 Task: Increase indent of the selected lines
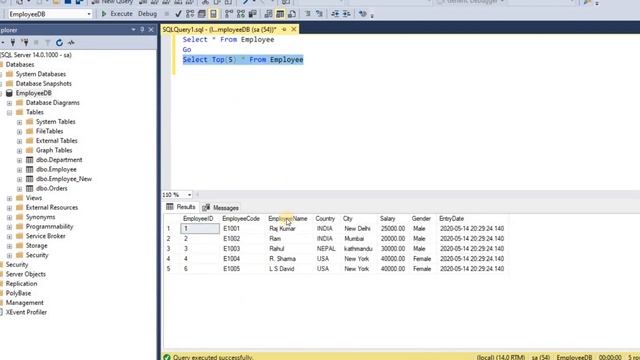(347, 14)
